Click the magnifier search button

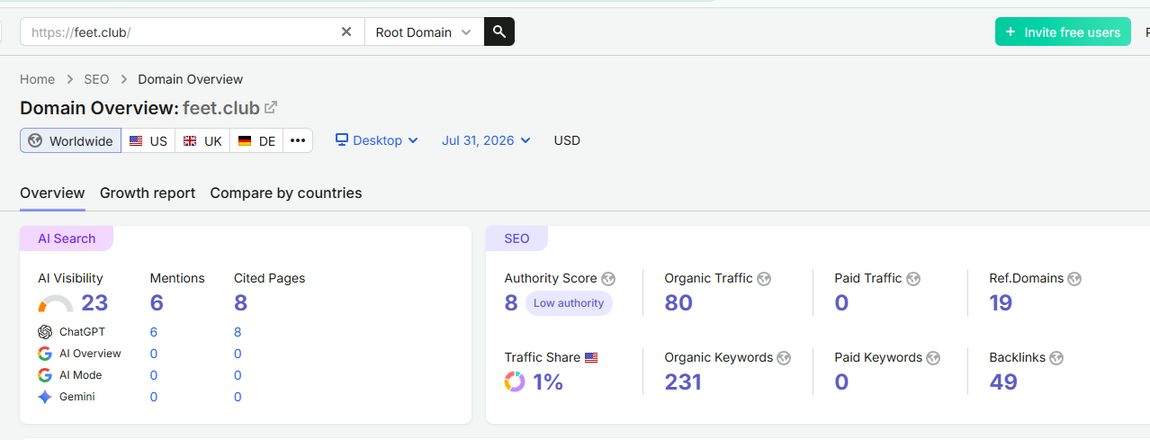point(499,32)
